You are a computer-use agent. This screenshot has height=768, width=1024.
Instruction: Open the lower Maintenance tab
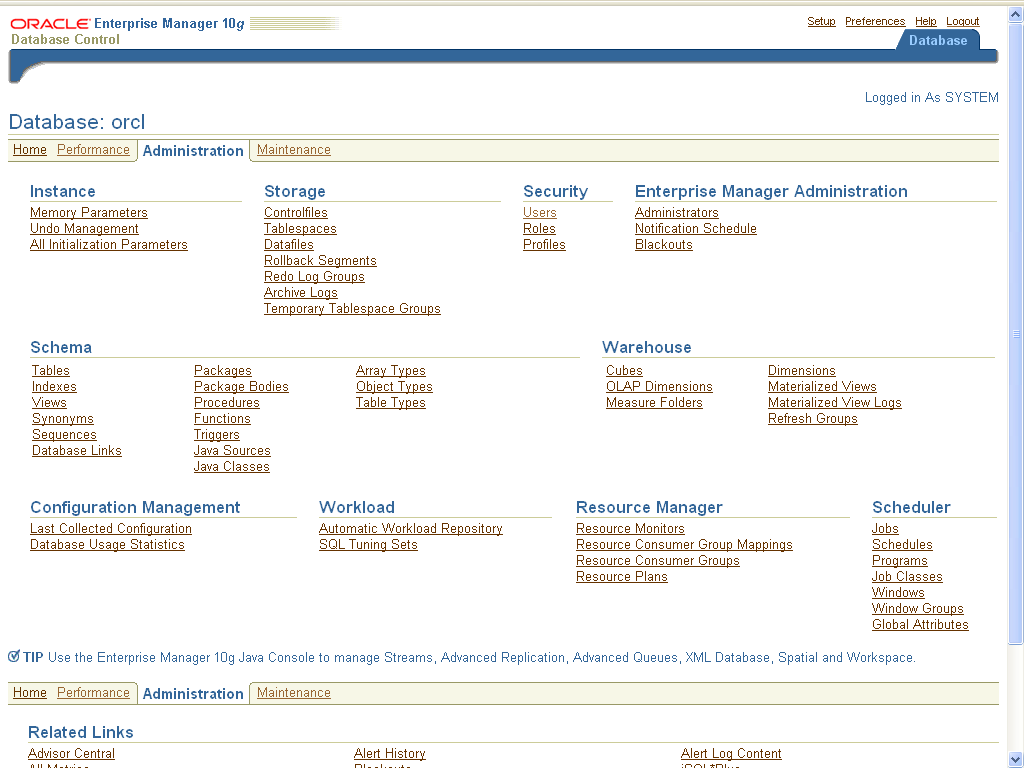coord(294,692)
